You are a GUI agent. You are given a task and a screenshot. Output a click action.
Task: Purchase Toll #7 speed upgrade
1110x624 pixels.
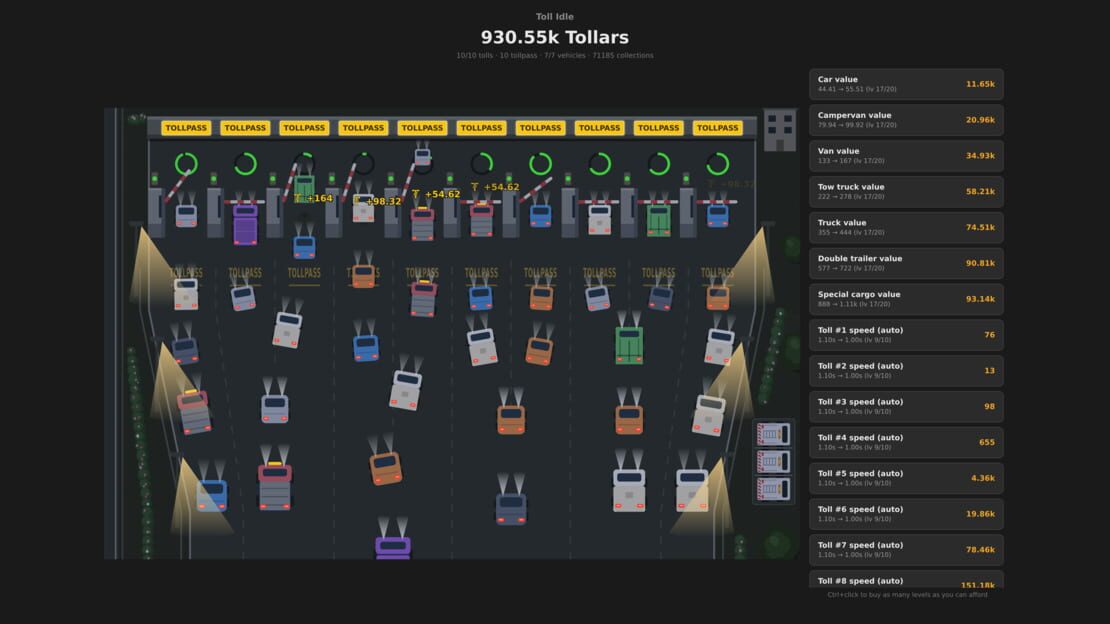pyautogui.click(x=906, y=550)
